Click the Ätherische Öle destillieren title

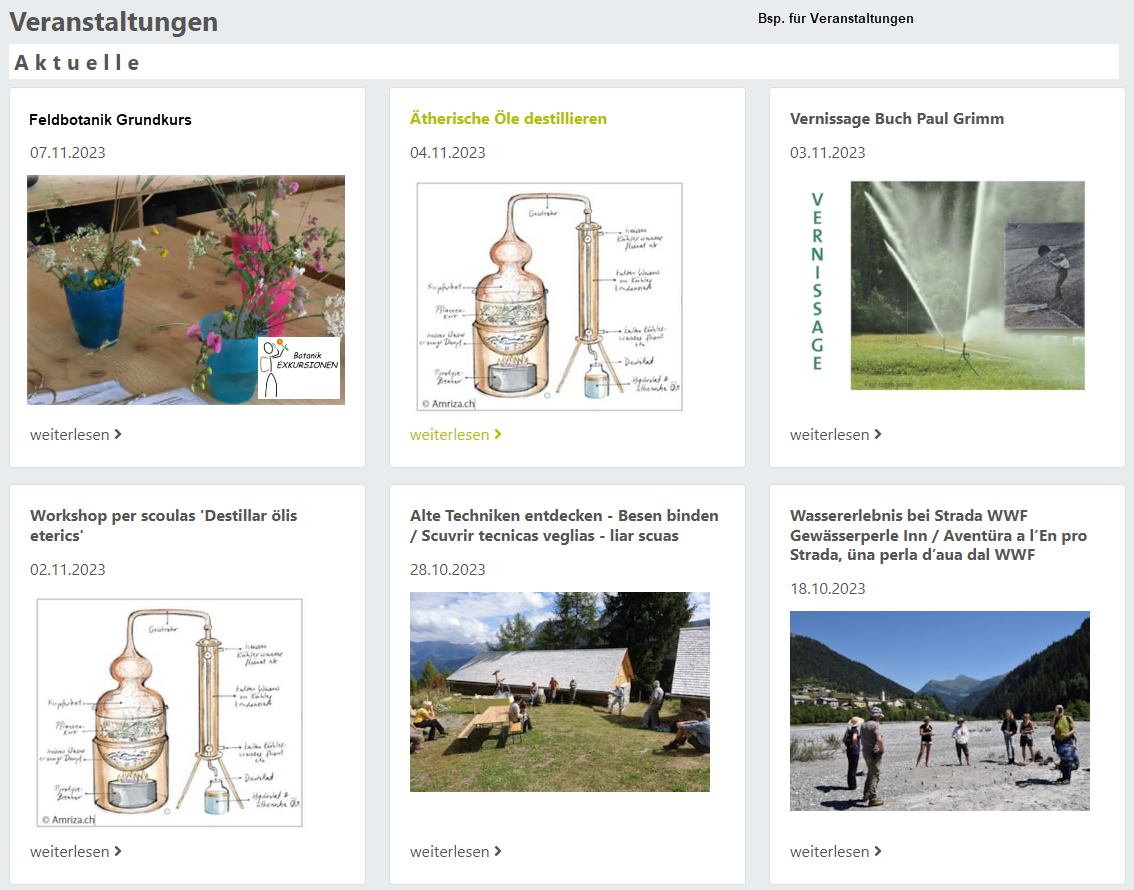(x=508, y=118)
